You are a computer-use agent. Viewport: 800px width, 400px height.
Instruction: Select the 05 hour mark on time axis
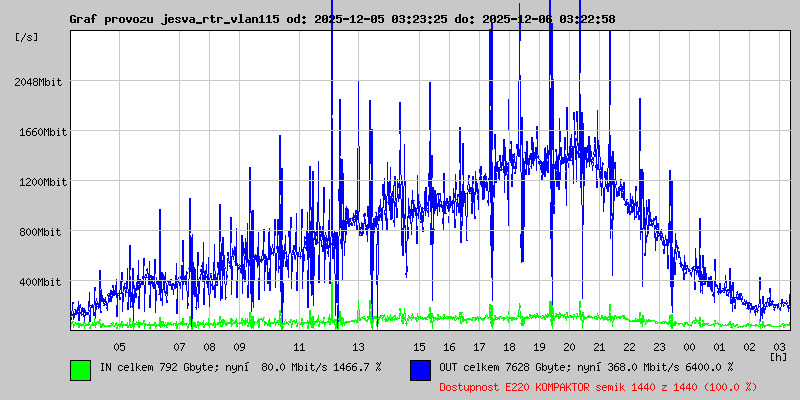click(x=119, y=347)
